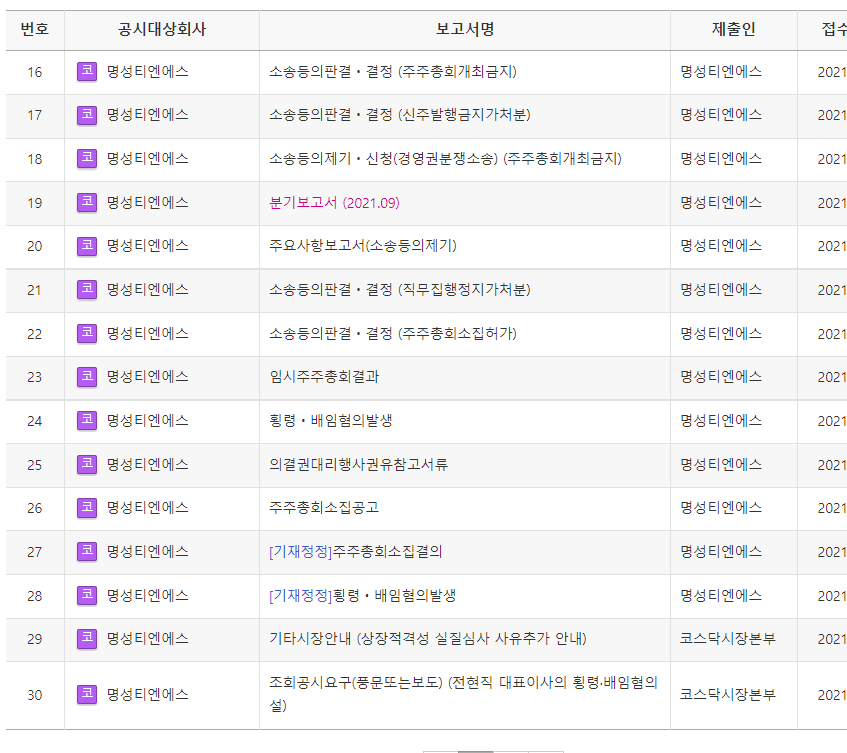Image resolution: width=847 pixels, height=753 pixels.
Task: Click company name 명성티엔에스 in row 16
Action: pos(147,72)
